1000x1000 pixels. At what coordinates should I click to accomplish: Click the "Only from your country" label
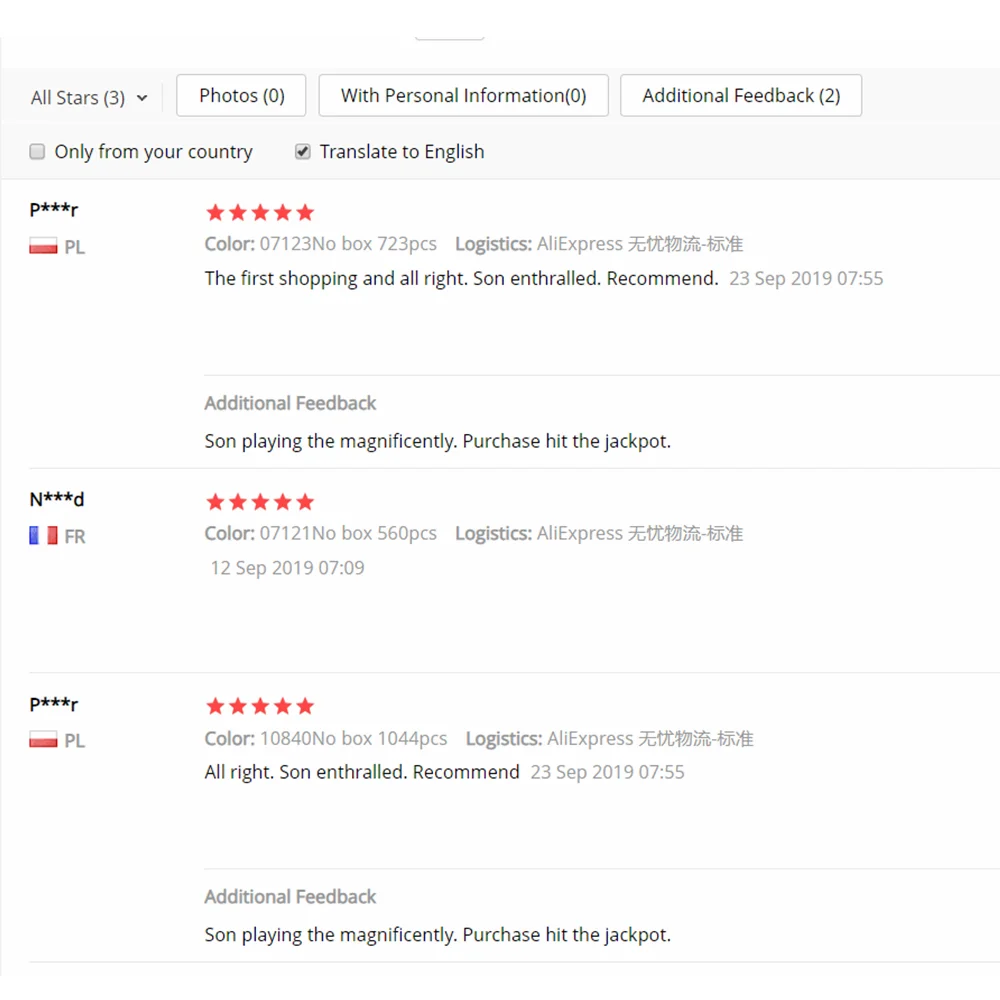[x=154, y=152]
